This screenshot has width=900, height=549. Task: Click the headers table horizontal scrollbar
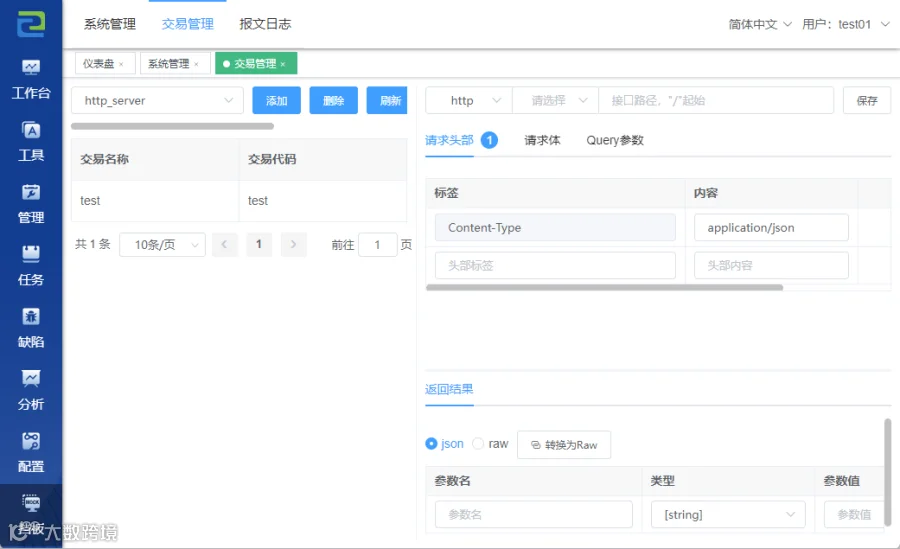point(604,287)
